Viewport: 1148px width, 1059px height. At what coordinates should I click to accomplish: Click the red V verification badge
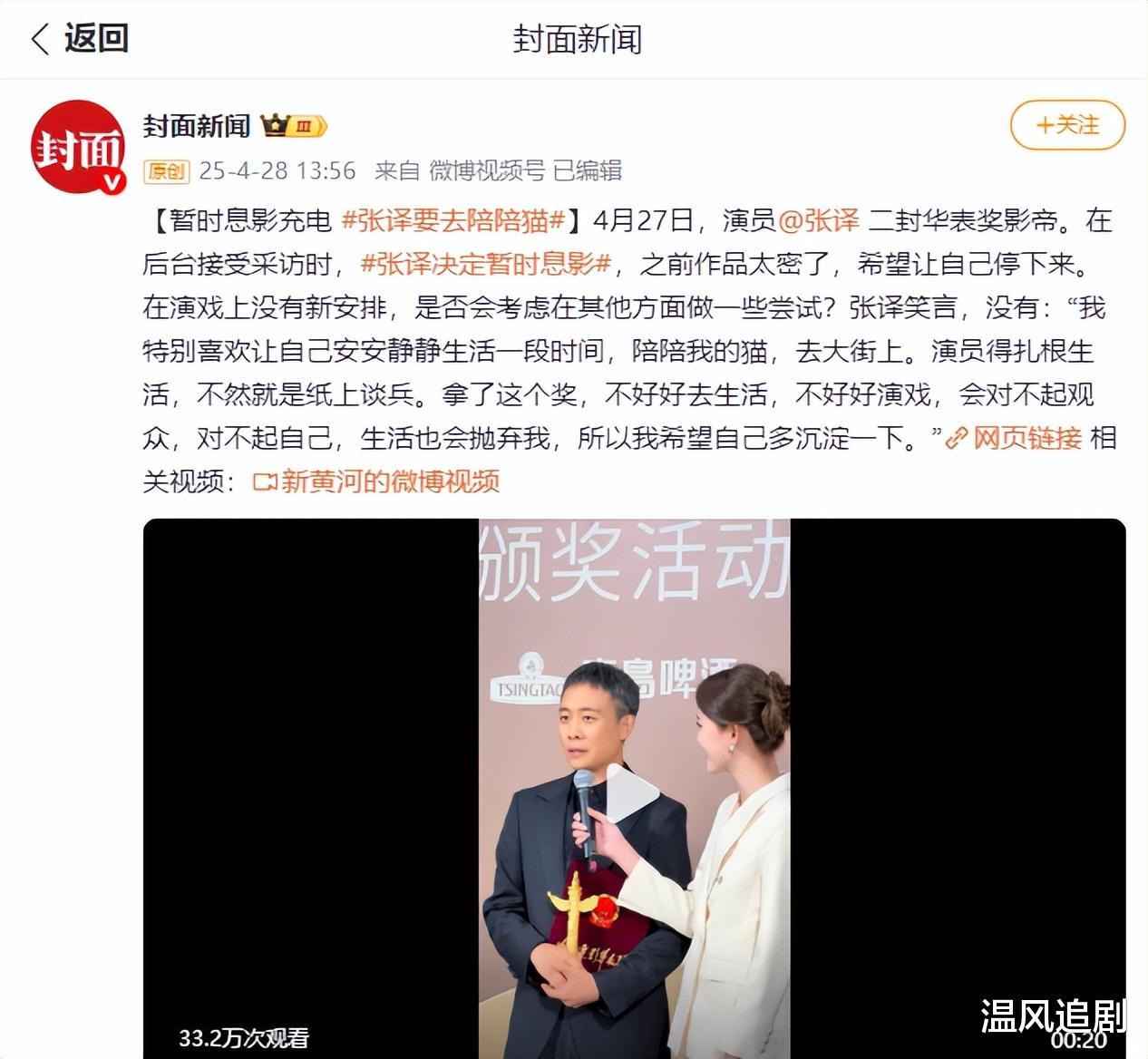pyautogui.click(x=112, y=182)
